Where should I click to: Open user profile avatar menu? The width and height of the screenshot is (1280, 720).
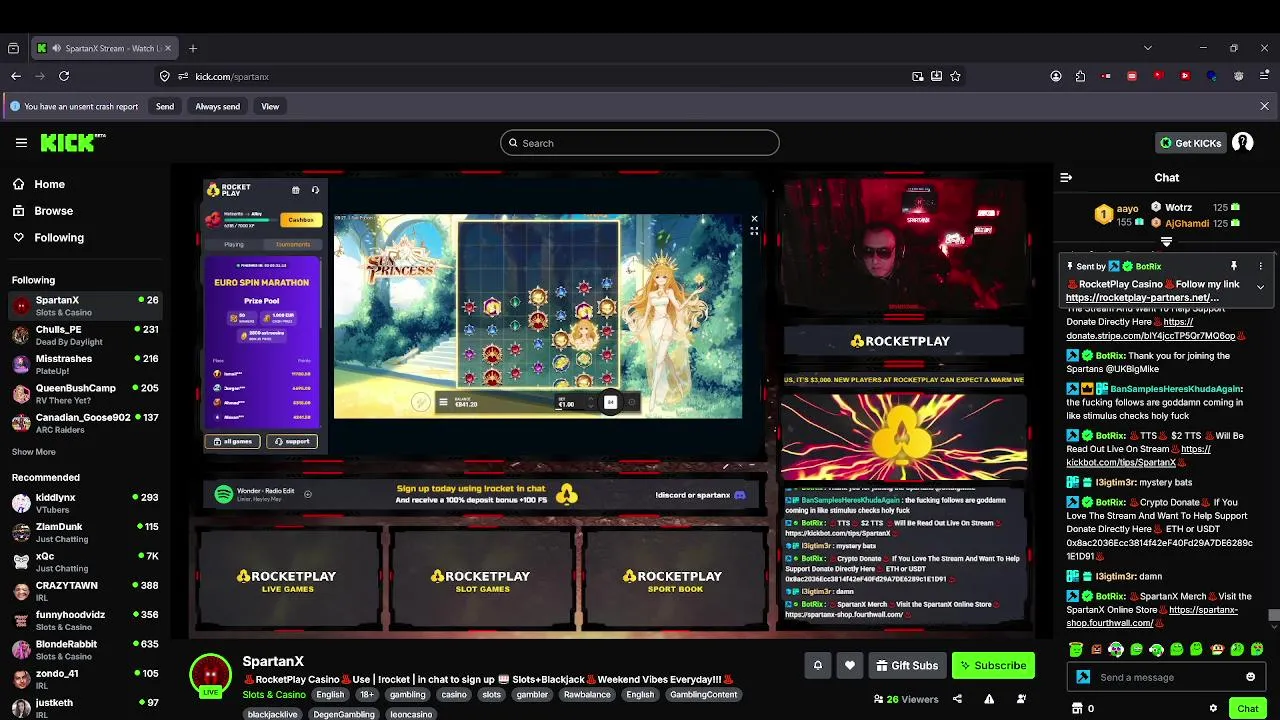tap(1243, 143)
